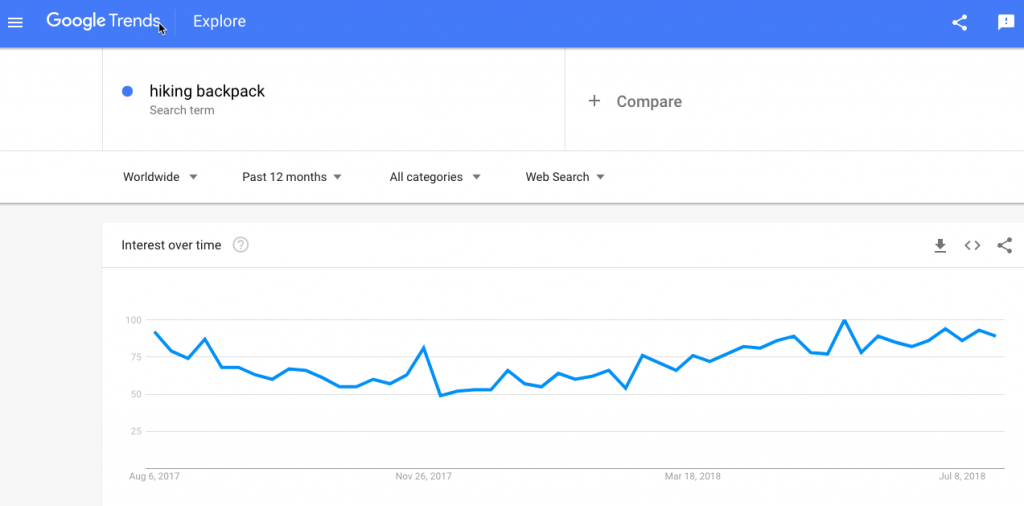Share this page via header share icon
This screenshot has height=506, width=1024.
tap(959, 23)
